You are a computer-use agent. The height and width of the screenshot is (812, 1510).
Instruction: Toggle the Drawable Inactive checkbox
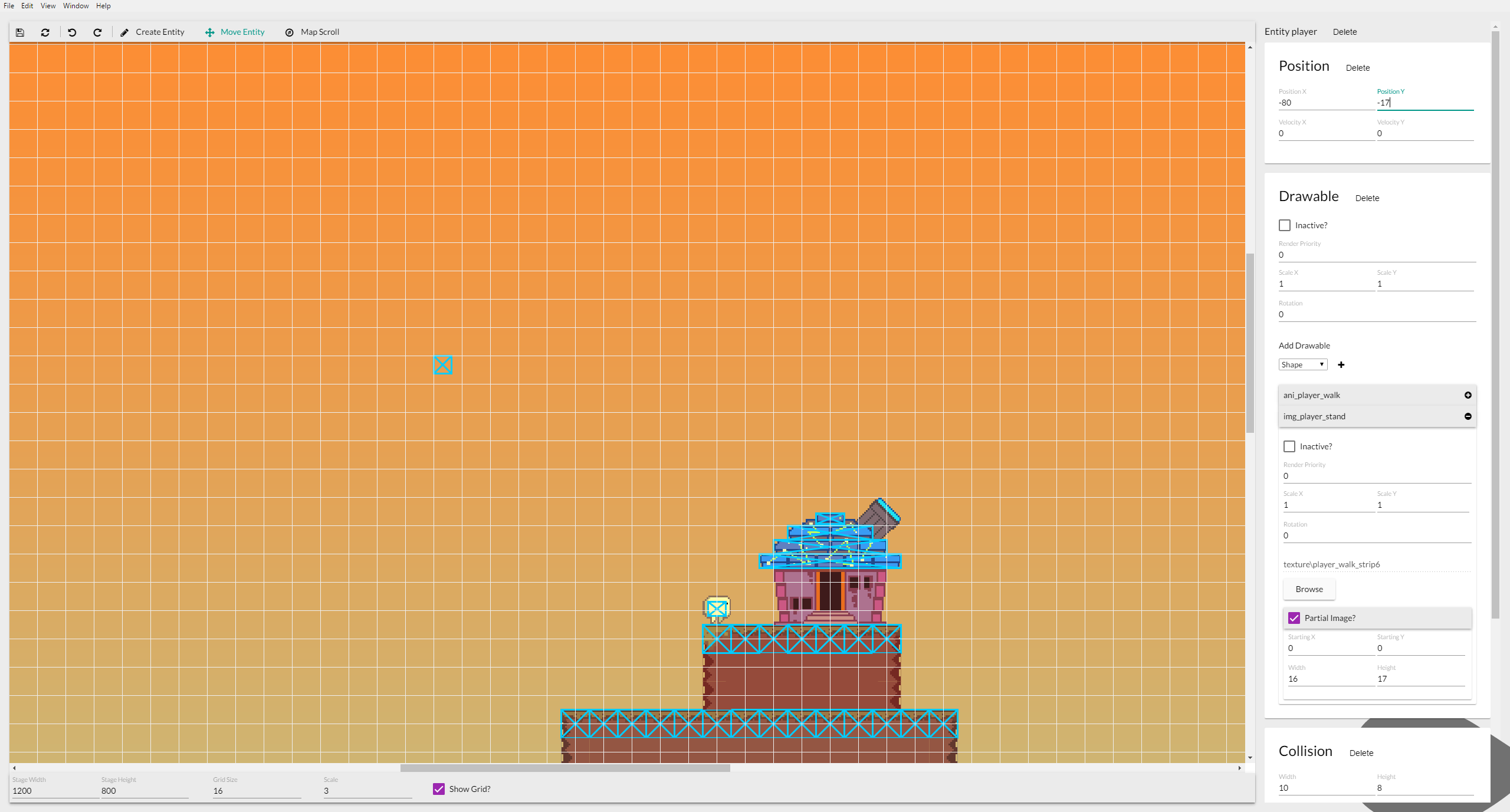pyautogui.click(x=1285, y=225)
